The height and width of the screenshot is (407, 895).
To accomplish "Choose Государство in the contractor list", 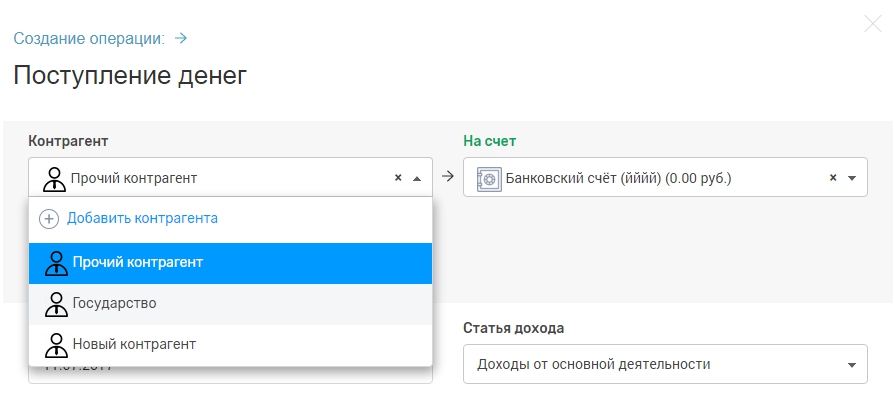I will 114,303.
